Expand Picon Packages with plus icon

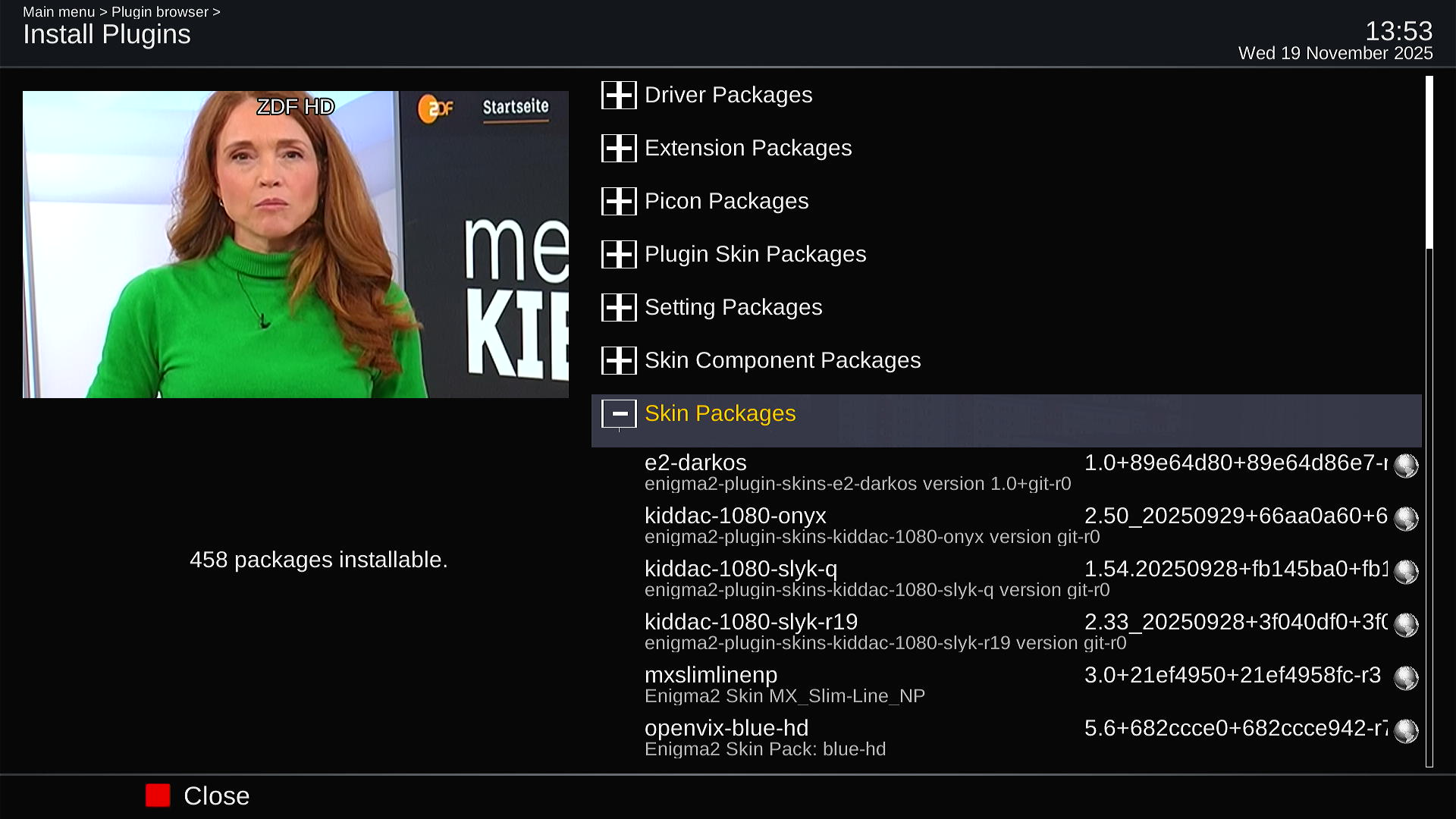(619, 202)
